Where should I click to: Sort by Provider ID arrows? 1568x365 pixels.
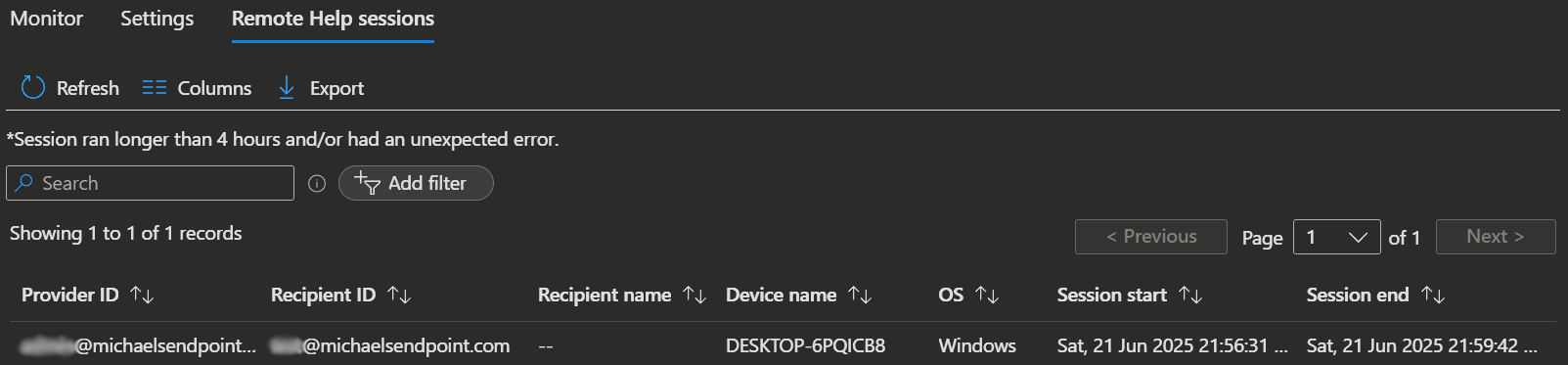pyautogui.click(x=142, y=295)
